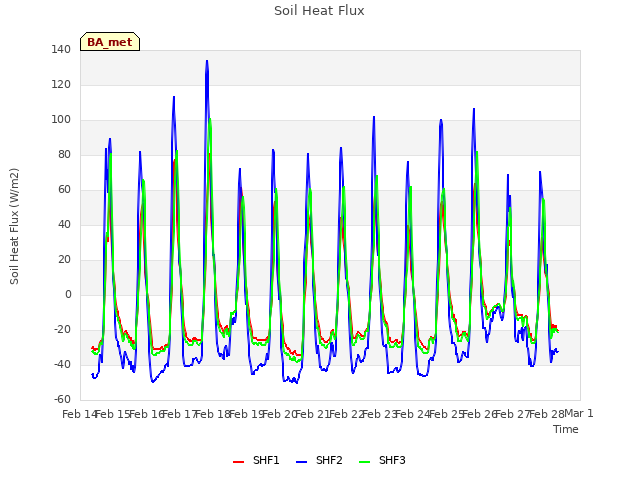
Task: Click the blue SHF2 legend color marker
Action: coord(301,462)
